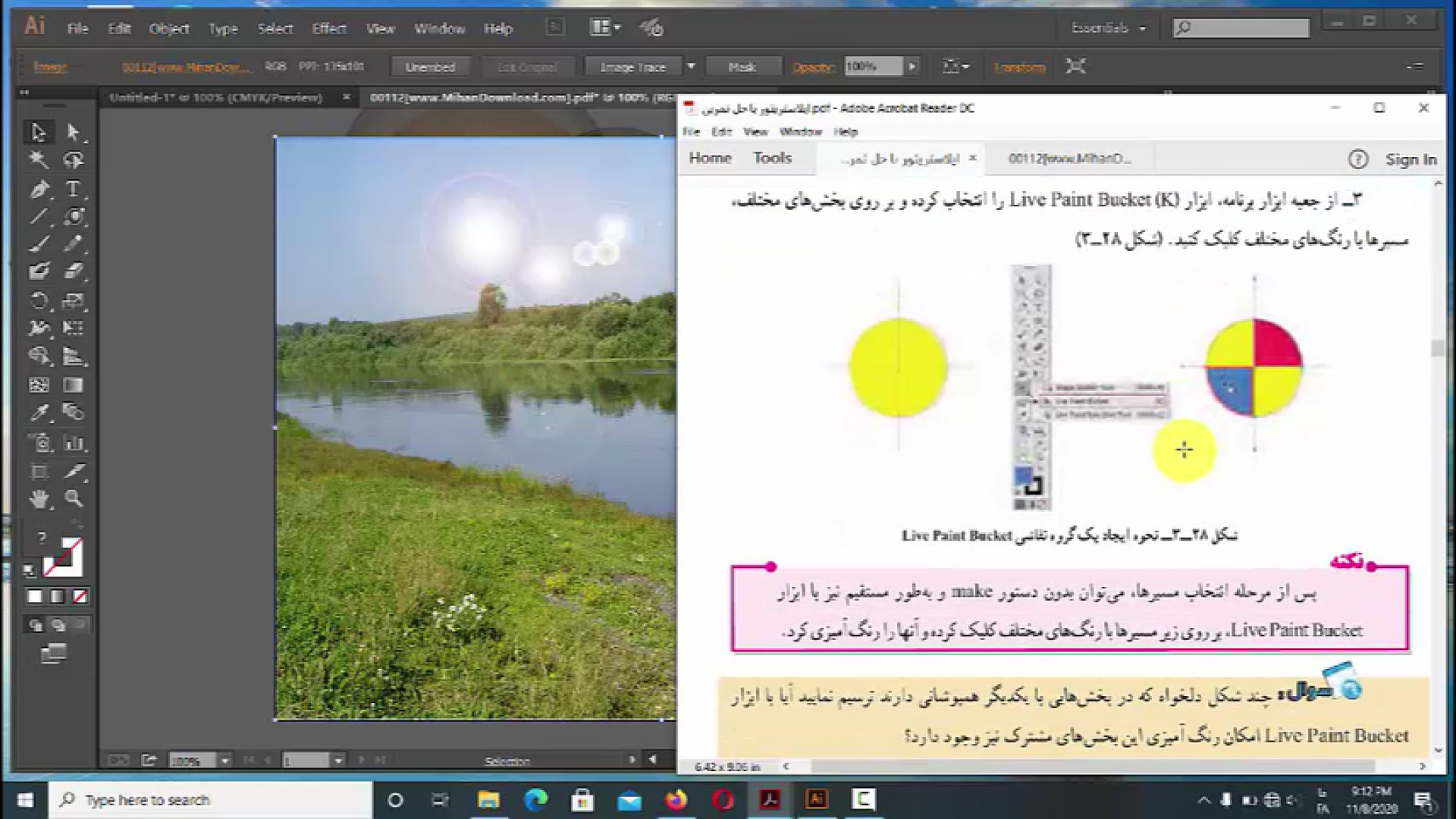1456x819 pixels.
Task: Click the Image Trace button
Action: tap(632, 67)
